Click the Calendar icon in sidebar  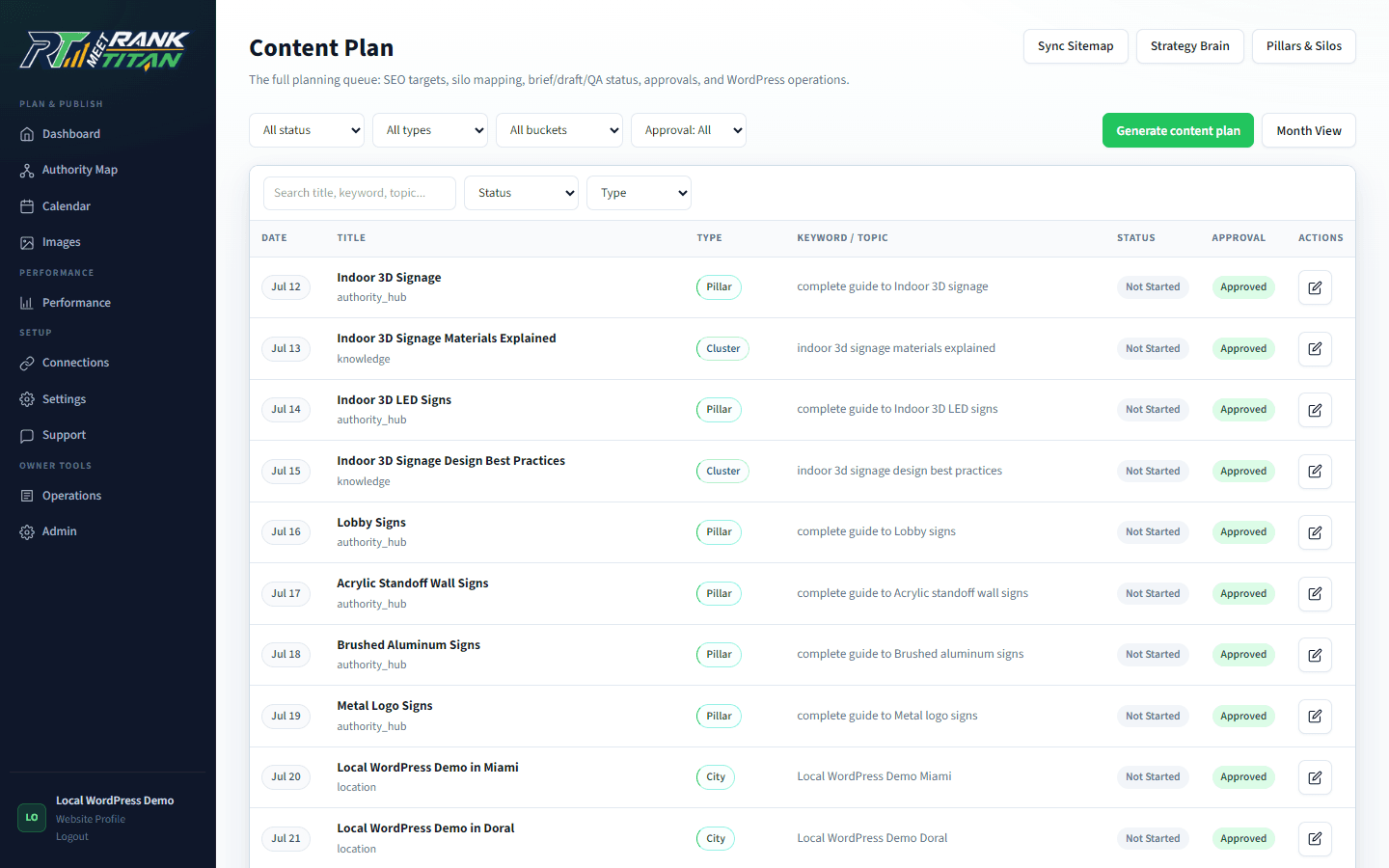pyautogui.click(x=27, y=206)
